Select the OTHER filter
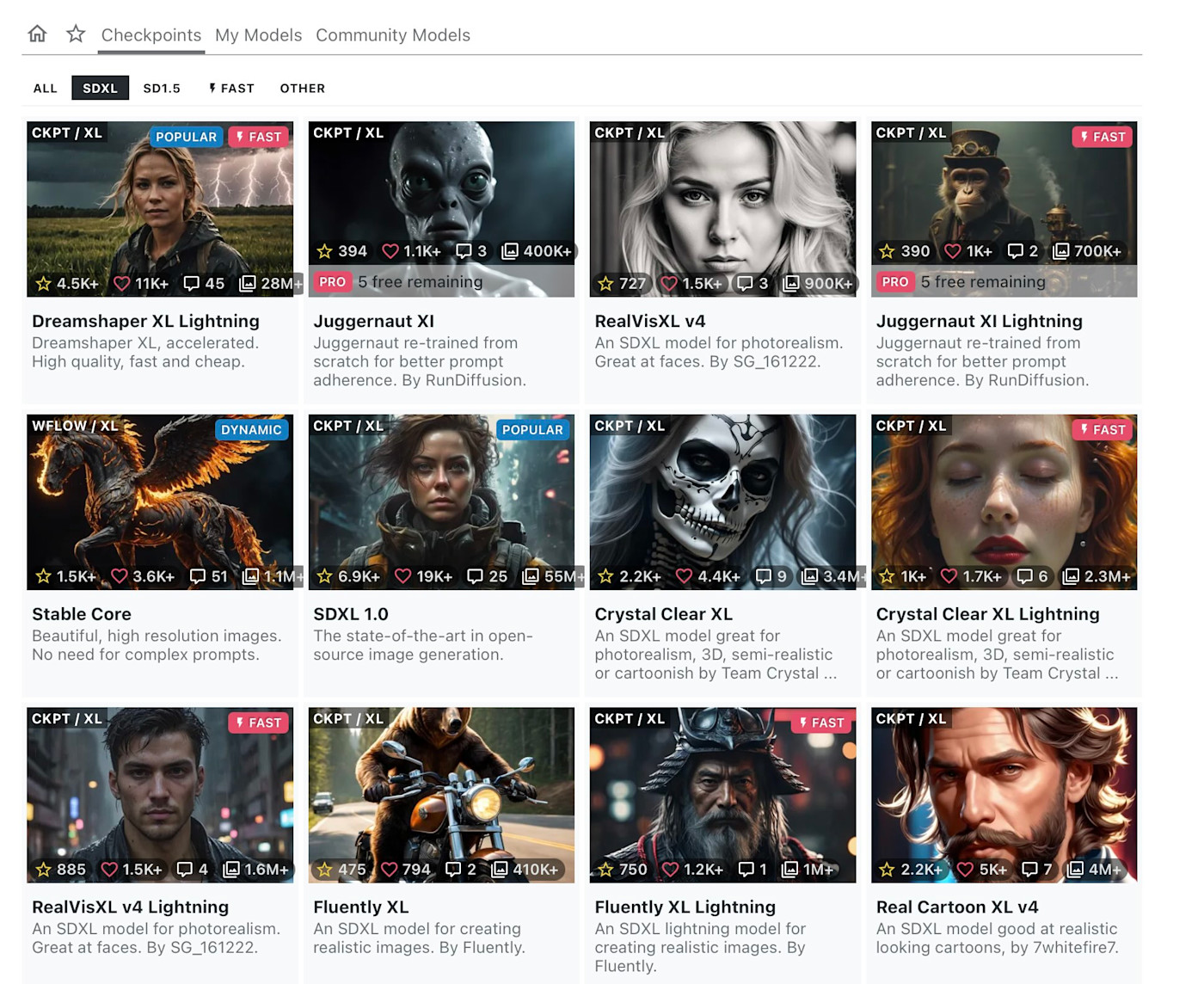Screen dimensions: 1204x984 303,88
